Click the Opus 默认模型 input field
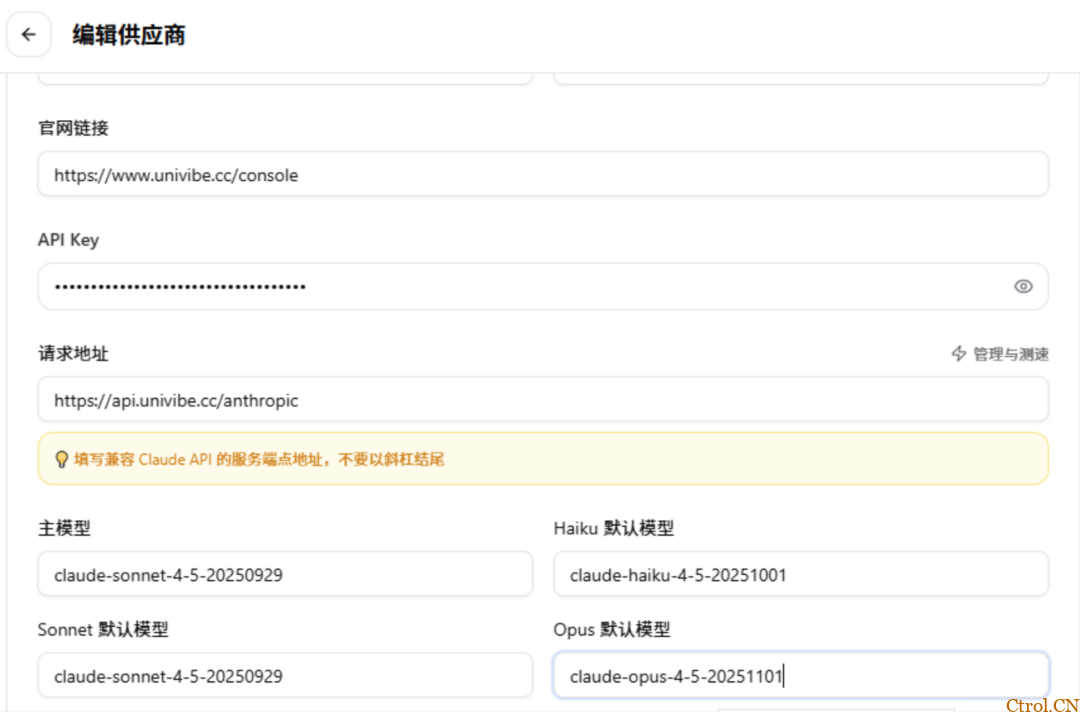 pos(801,675)
